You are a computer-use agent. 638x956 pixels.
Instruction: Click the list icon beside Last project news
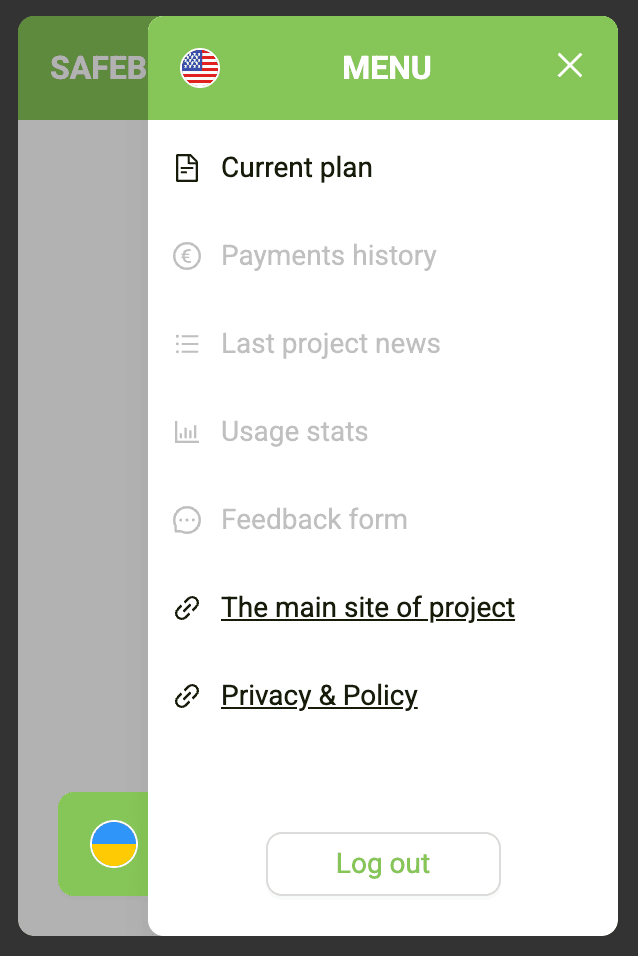click(x=187, y=343)
